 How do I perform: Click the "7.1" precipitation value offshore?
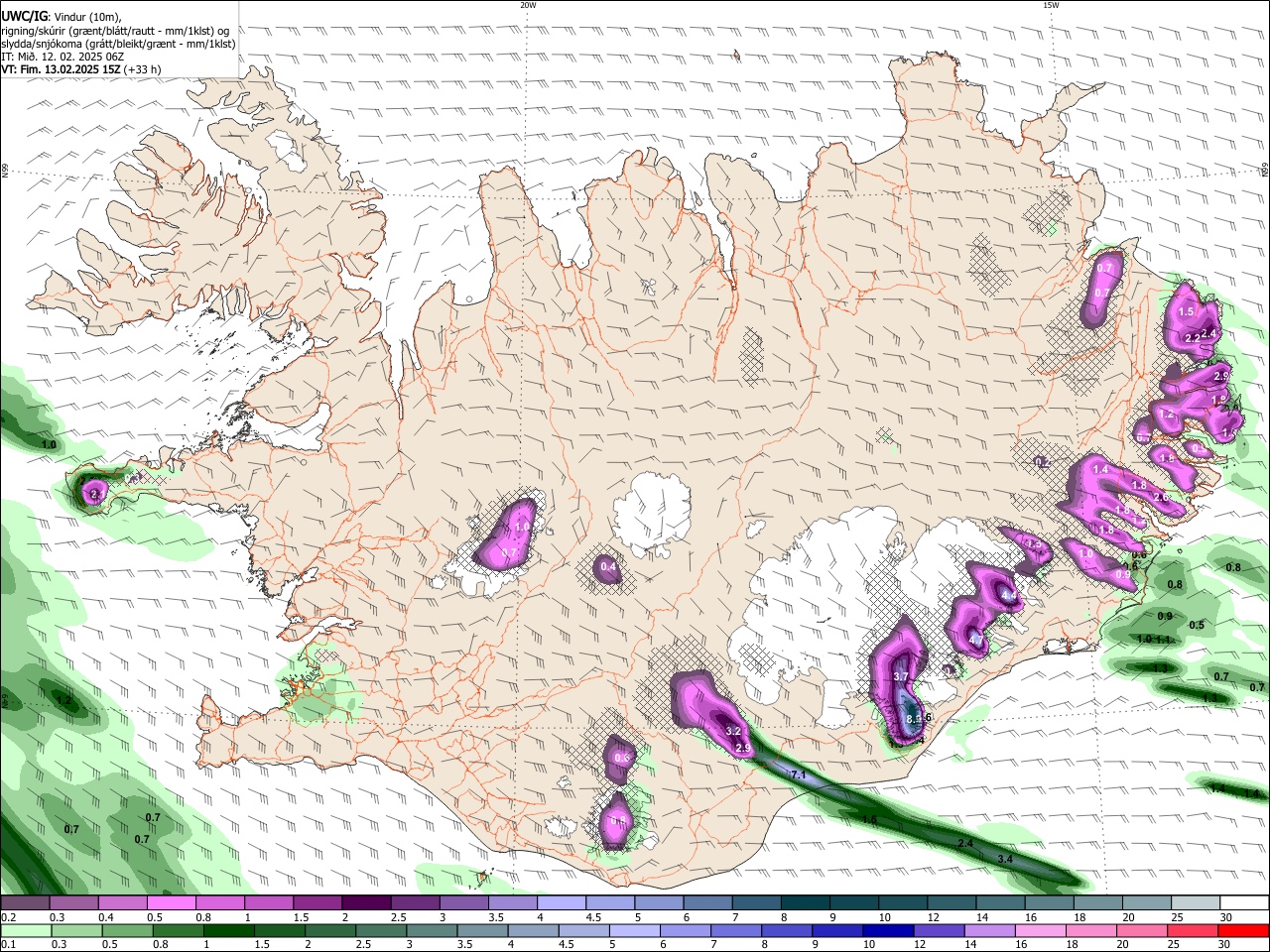click(x=798, y=773)
